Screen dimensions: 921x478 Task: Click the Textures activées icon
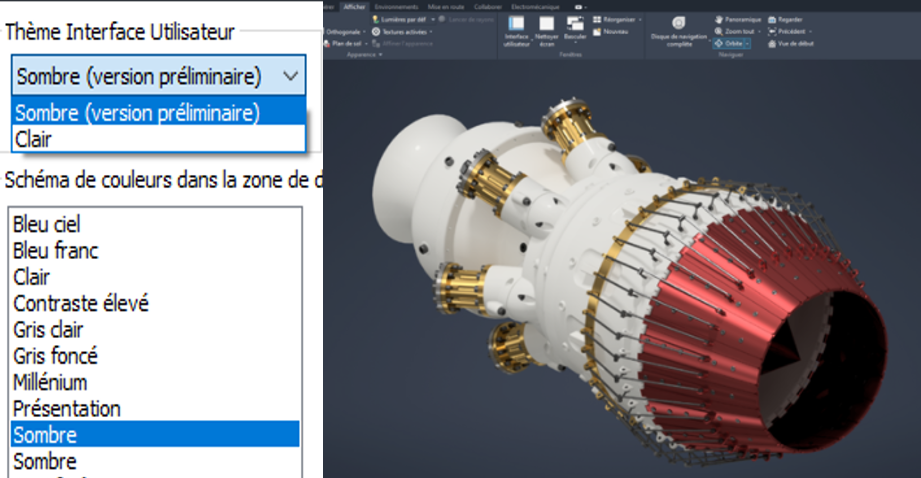click(376, 32)
